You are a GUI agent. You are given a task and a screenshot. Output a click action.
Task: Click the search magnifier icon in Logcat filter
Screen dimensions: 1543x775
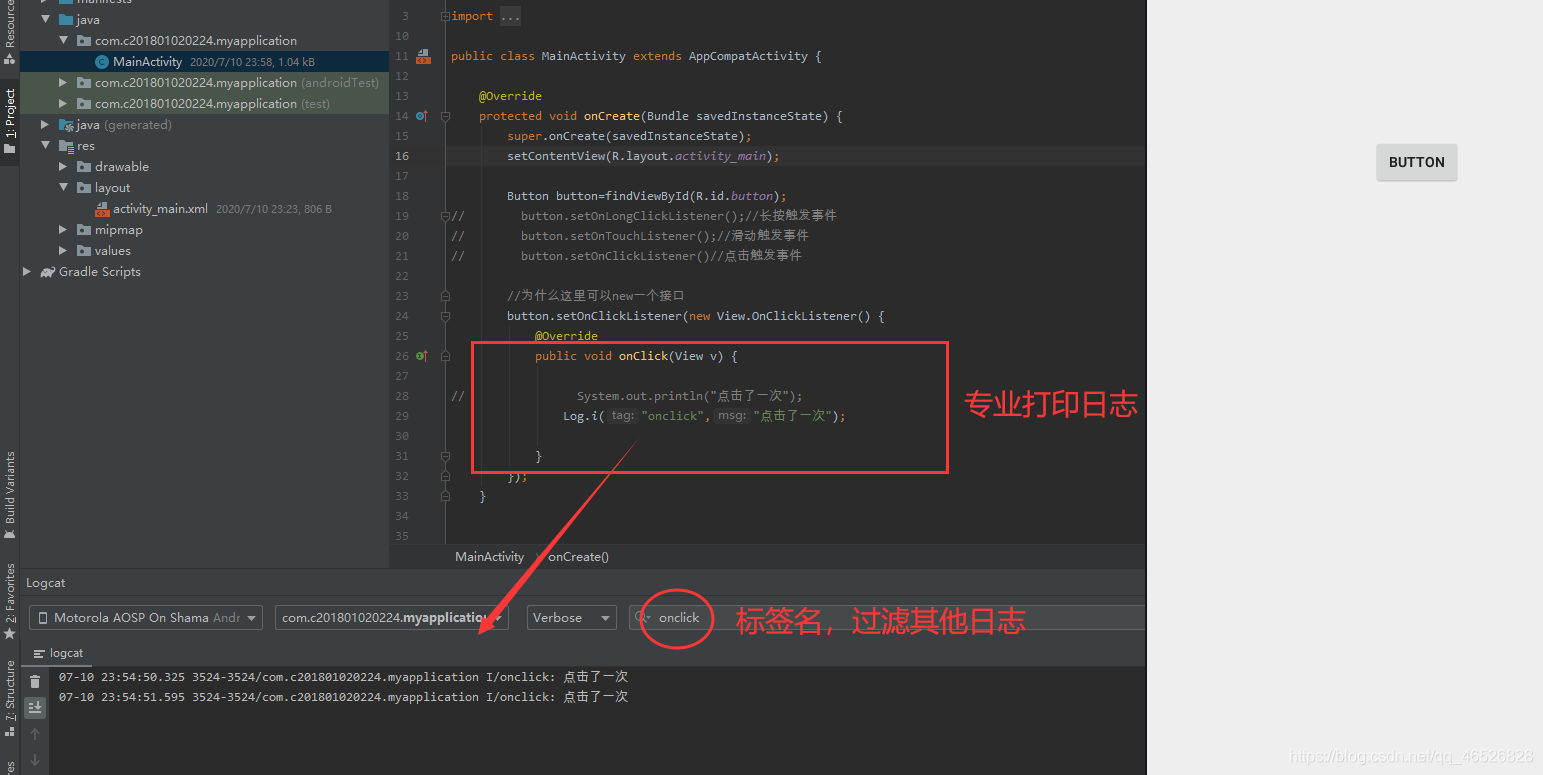[643, 618]
